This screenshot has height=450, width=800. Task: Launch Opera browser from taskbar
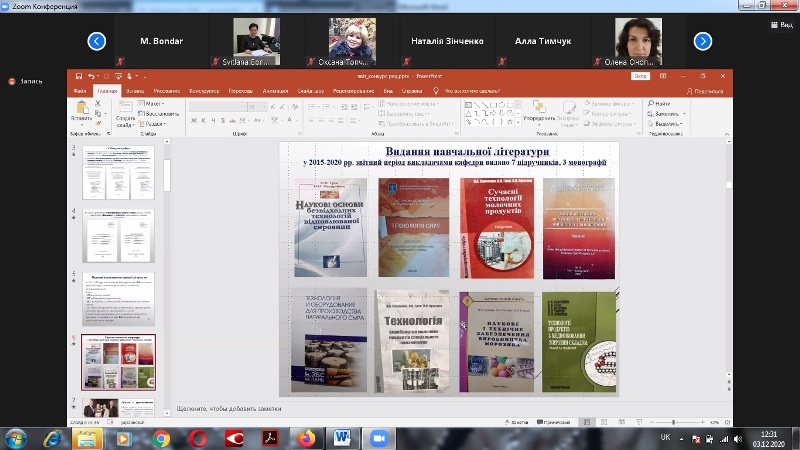pyautogui.click(x=197, y=438)
